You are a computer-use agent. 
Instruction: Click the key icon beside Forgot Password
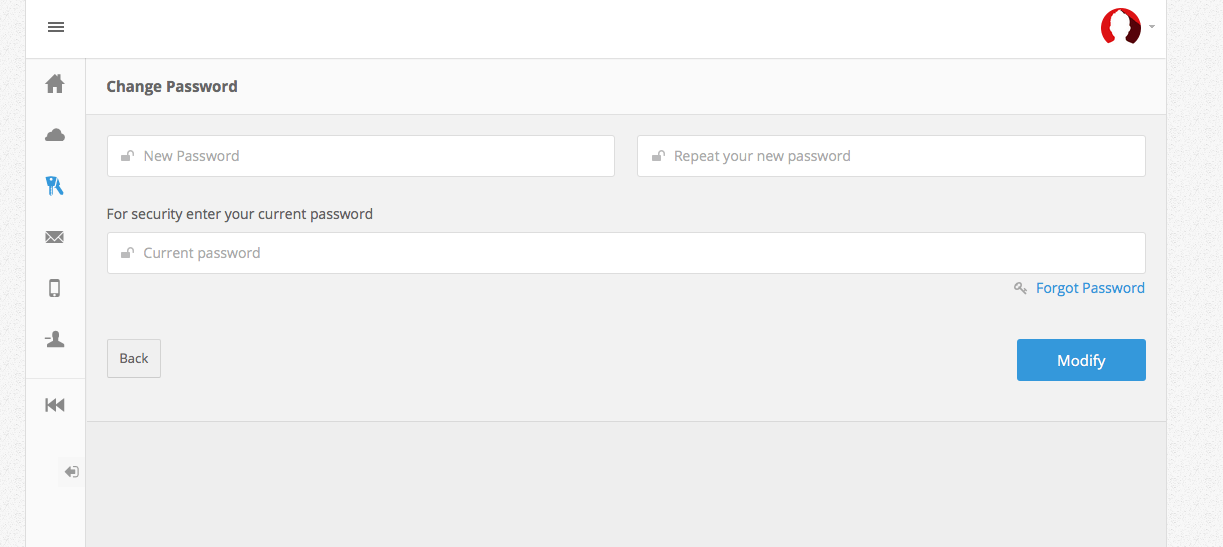pos(1020,288)
